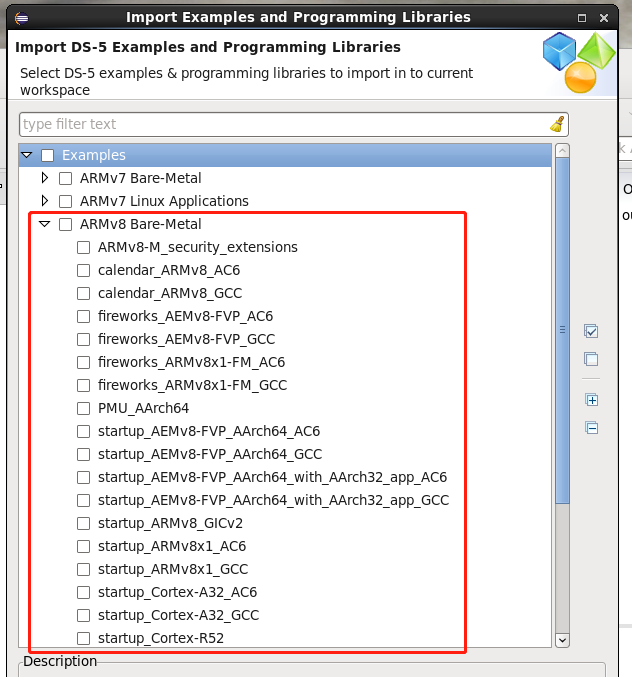Select ARMv8-M_security_extensions row text

[x=198, y=247]
